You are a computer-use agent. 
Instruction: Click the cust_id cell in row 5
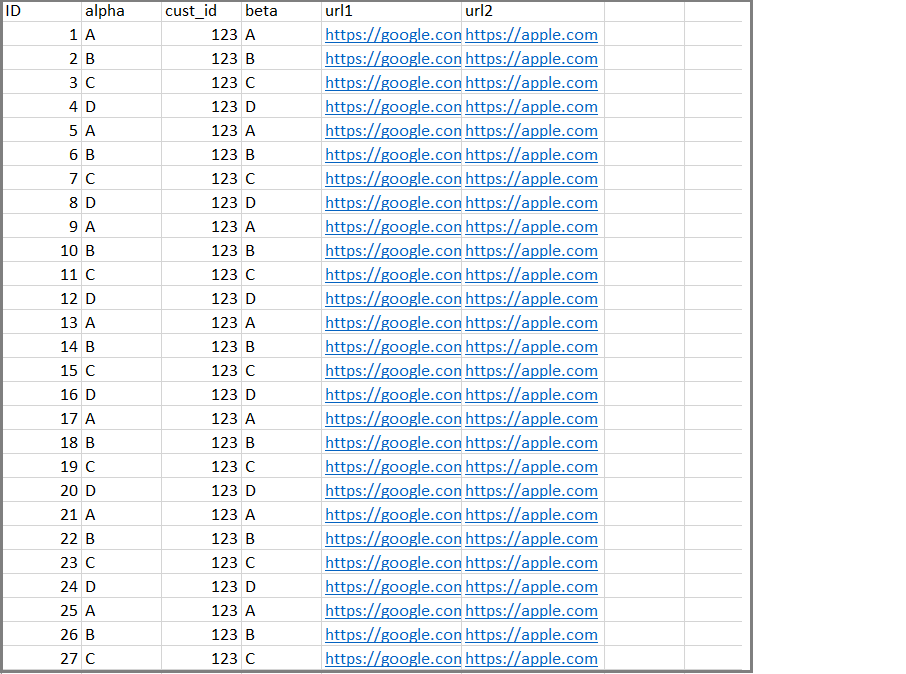pos(201,131)
